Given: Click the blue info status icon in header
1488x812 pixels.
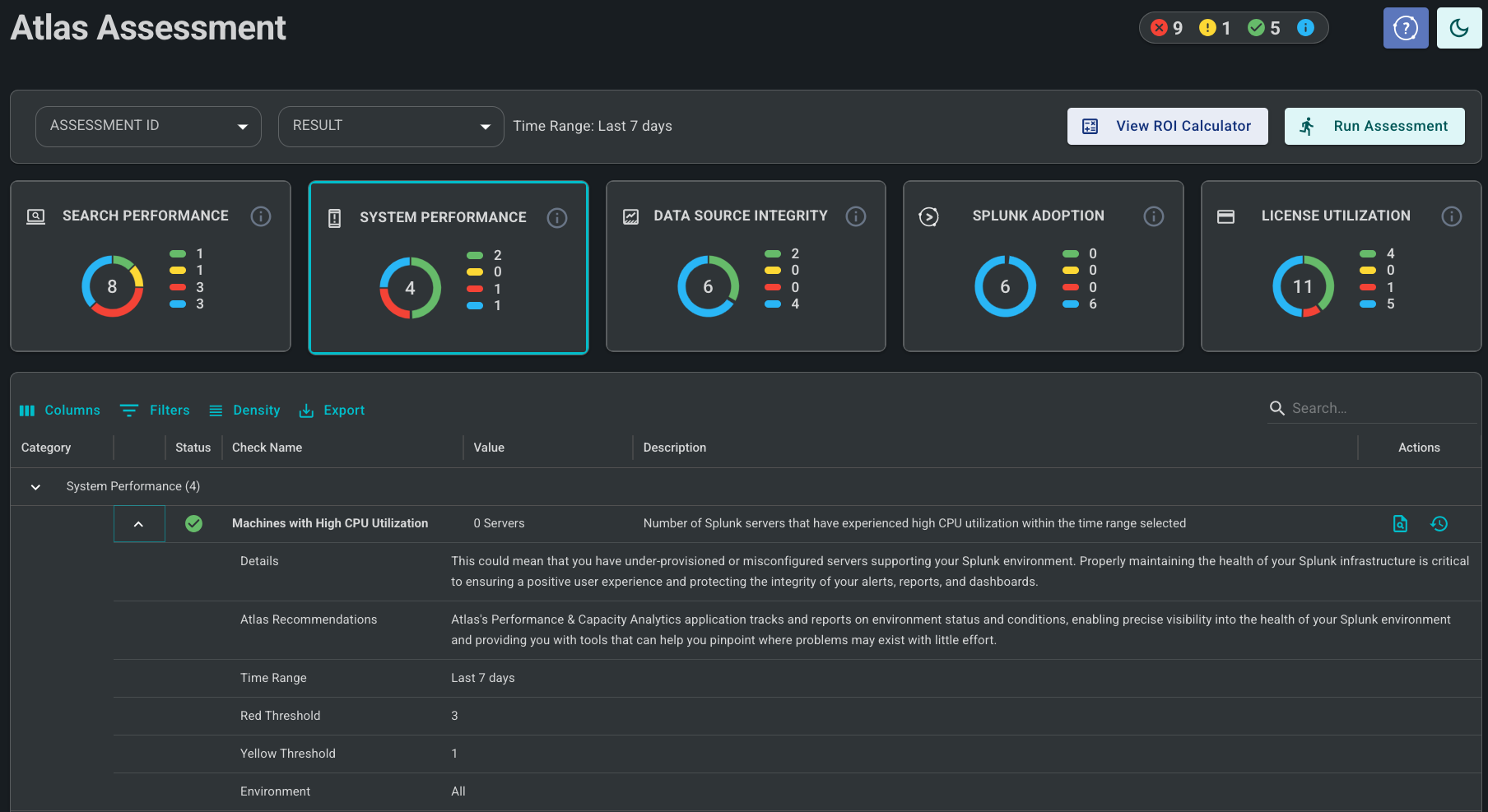Looking at the screenshot, I should 1305,28.
